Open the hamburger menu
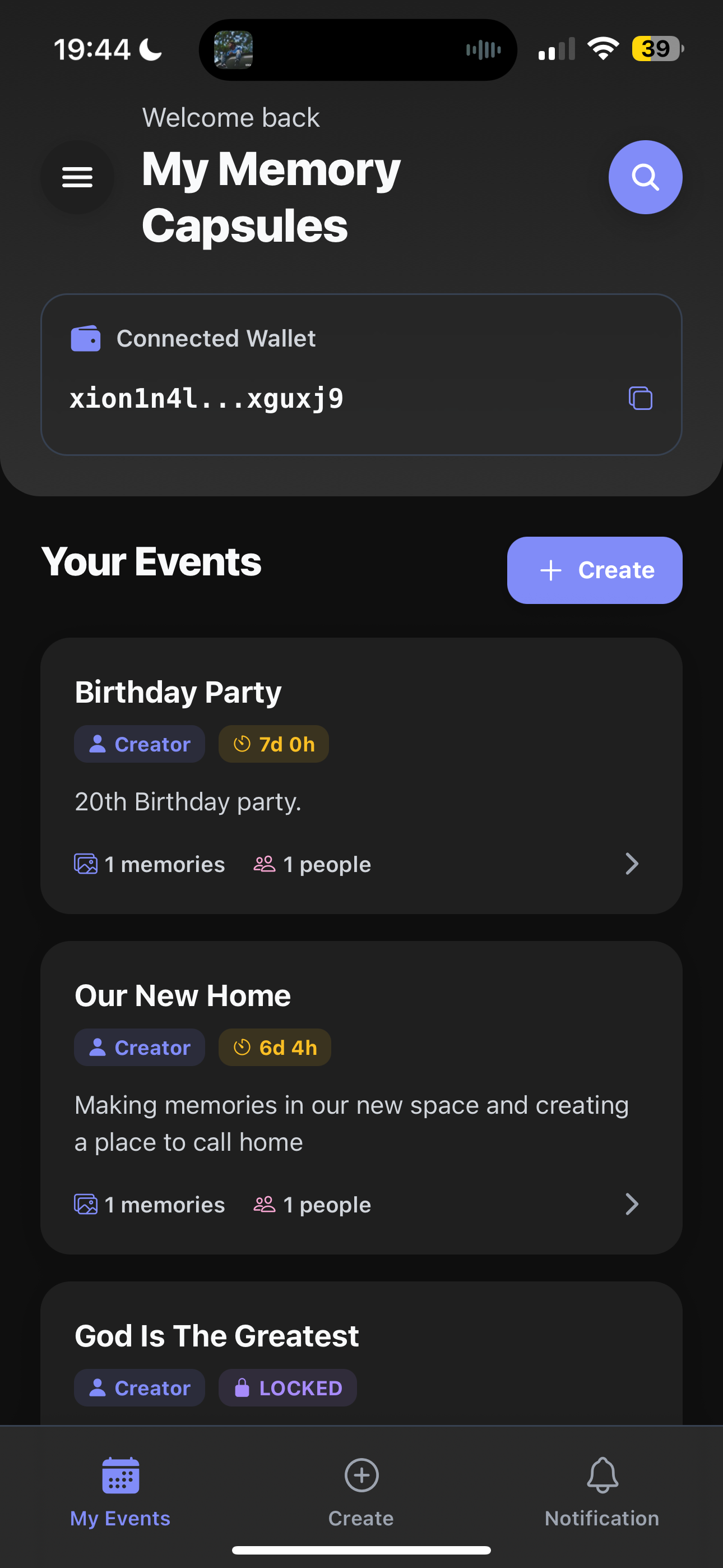Image resolution: width=723 pixels, height=1568 pixels. pyautogui.click(x=77, y=177)
